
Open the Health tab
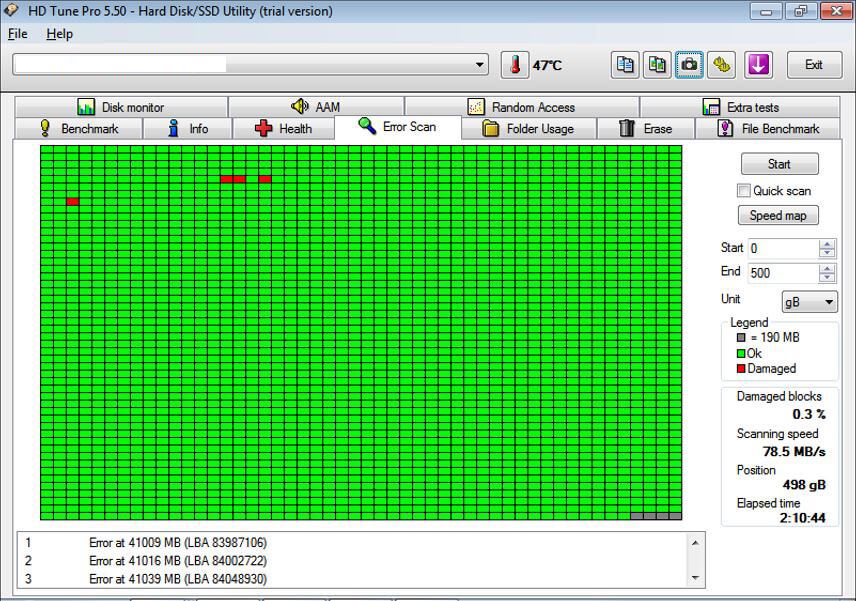click(x=283, y=129)
